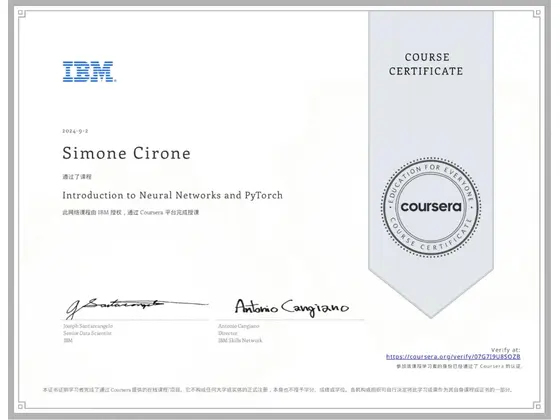Click the IBM Skills Network text
The width and height of the screenshot is (560, 420).
click(x=240, y=340)
